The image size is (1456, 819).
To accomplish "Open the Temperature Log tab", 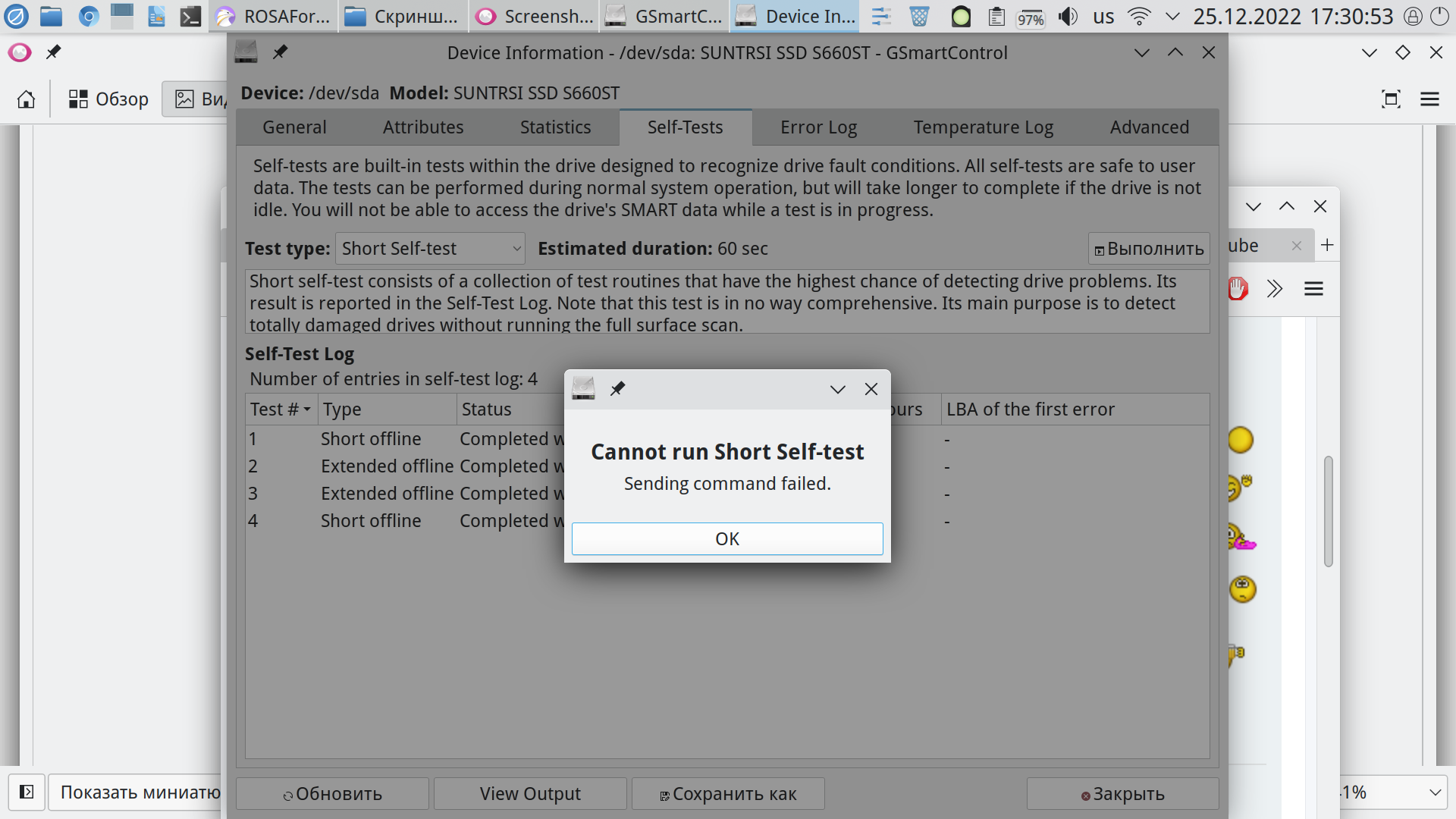I will [983, 127].
